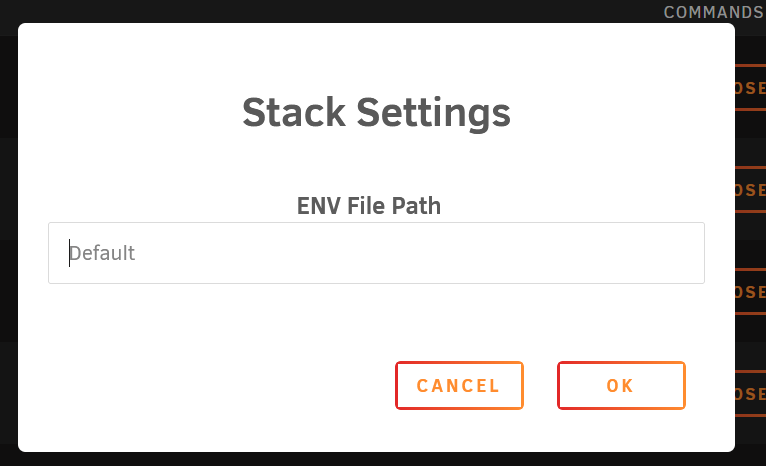Image resolution: width=766 pixels, height=466 pixels.
Task: Click blank space between input field and buttons
Action: pos(376,322)
